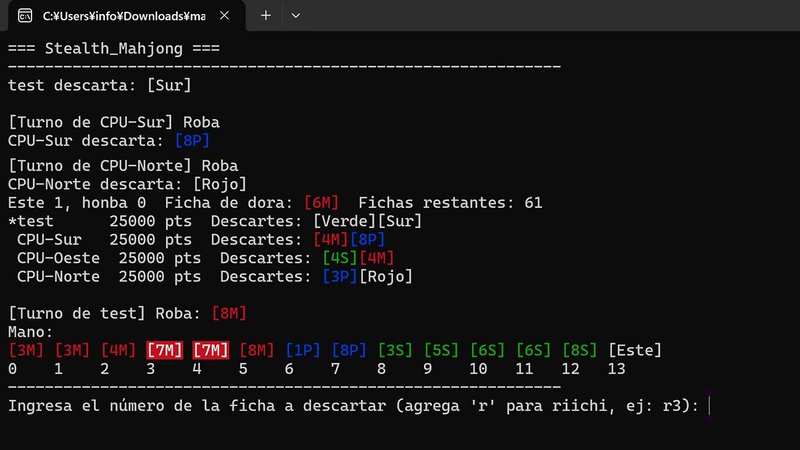Click the red [6M] dora tile

[321, 203]
